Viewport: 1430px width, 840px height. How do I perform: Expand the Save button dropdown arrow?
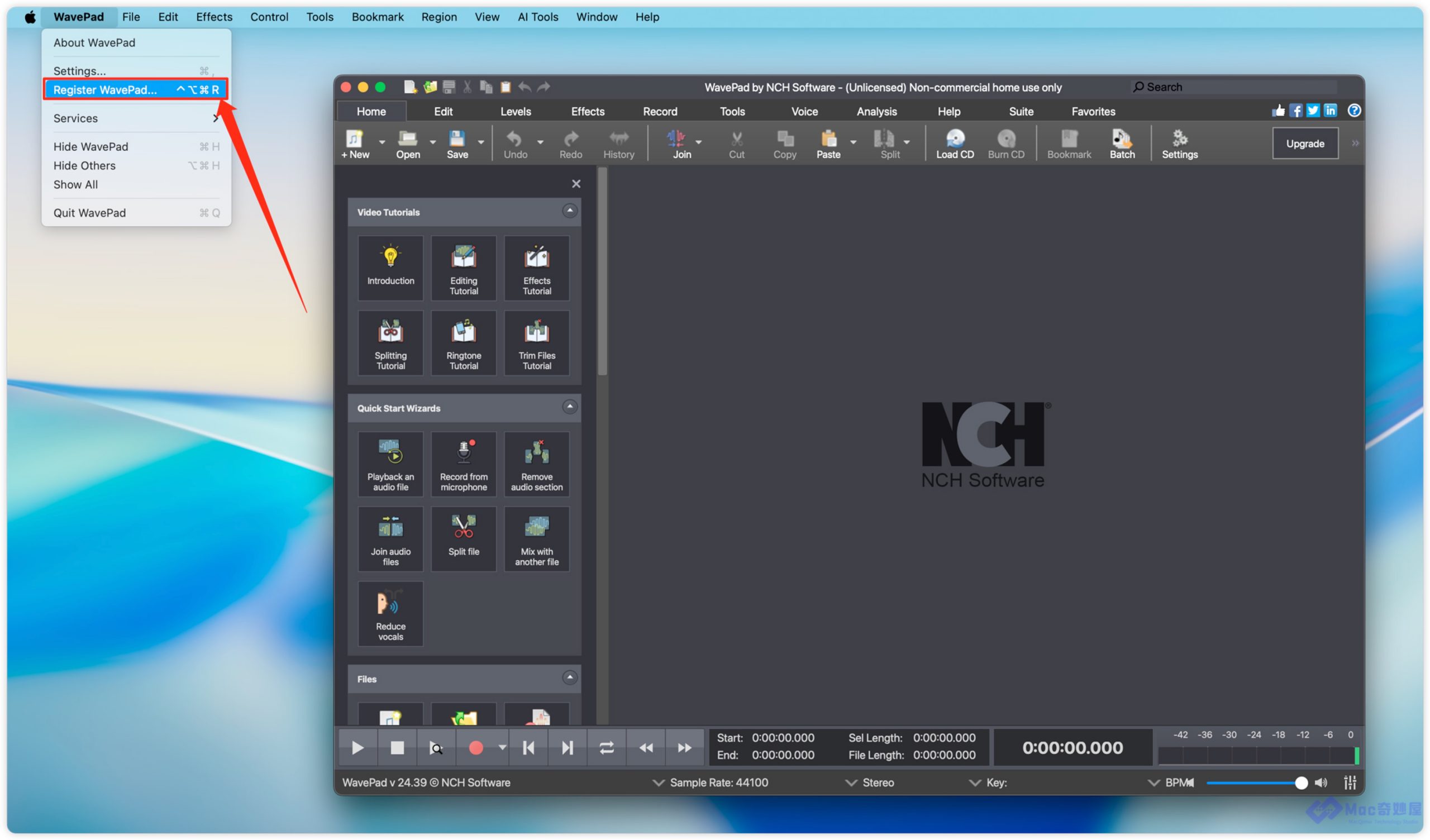(480, 142)
